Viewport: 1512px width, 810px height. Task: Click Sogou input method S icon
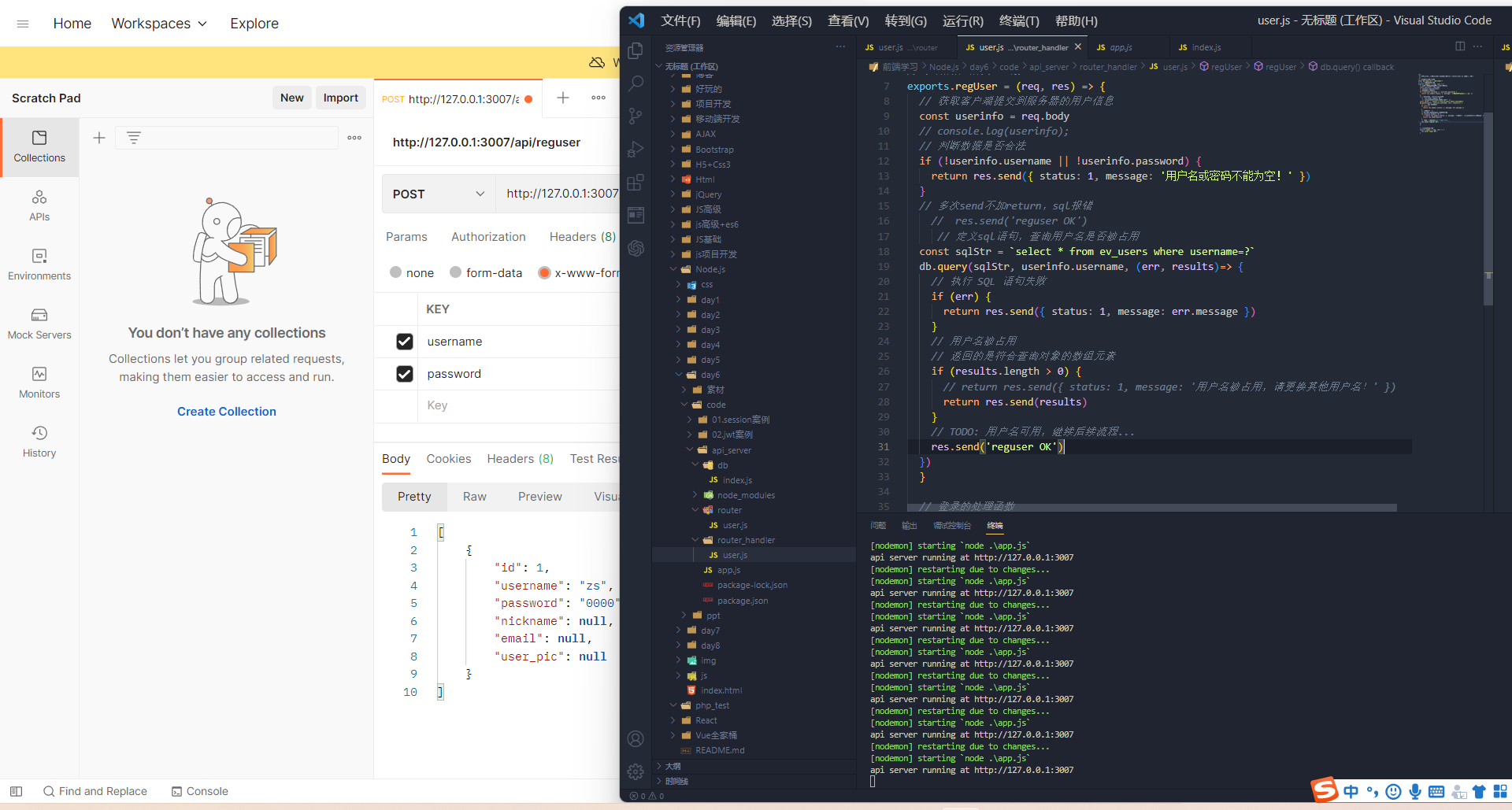pyautogui.click(x=1325, y=790)
